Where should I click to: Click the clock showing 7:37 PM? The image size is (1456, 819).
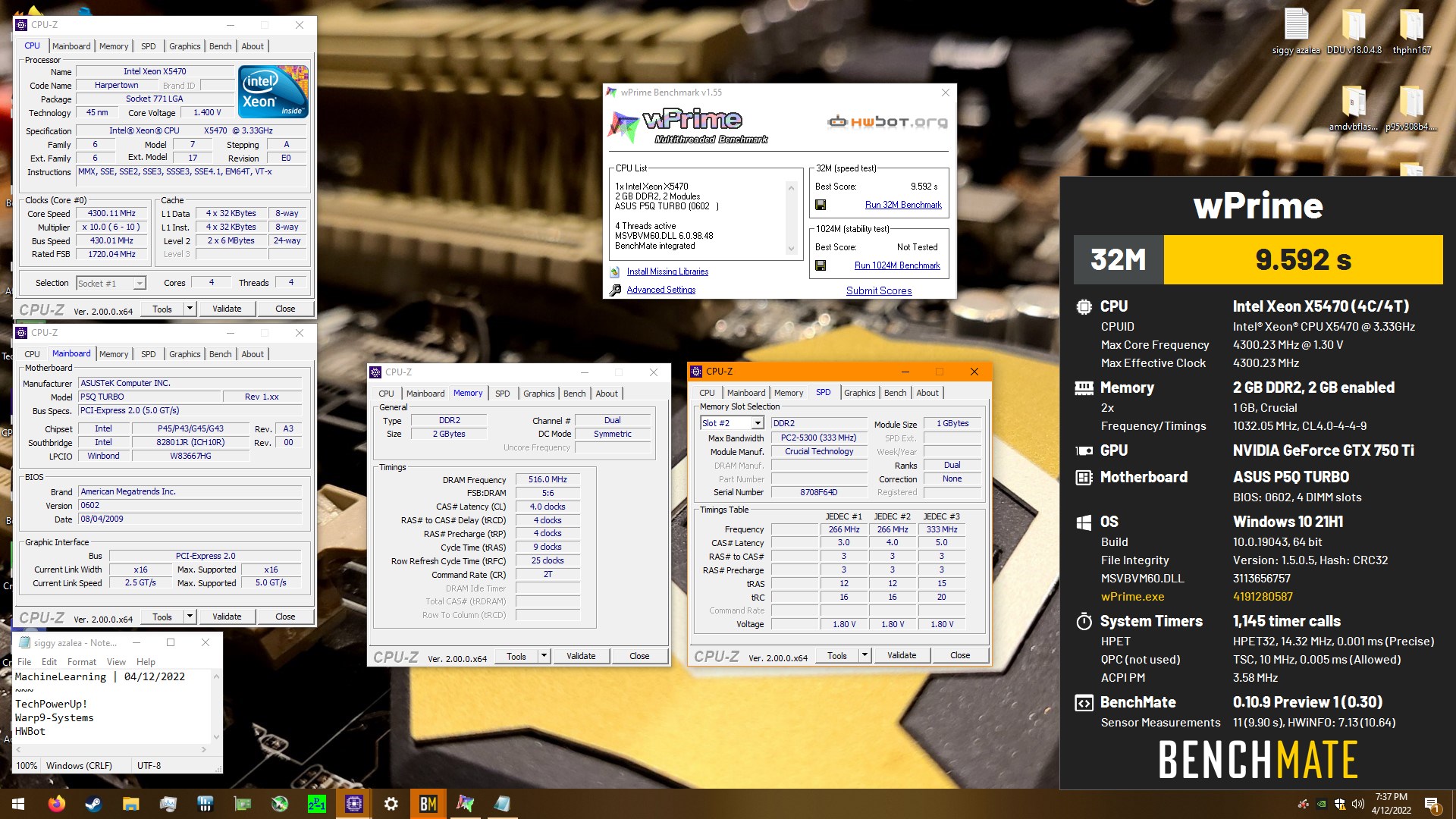coord(1391,797)
